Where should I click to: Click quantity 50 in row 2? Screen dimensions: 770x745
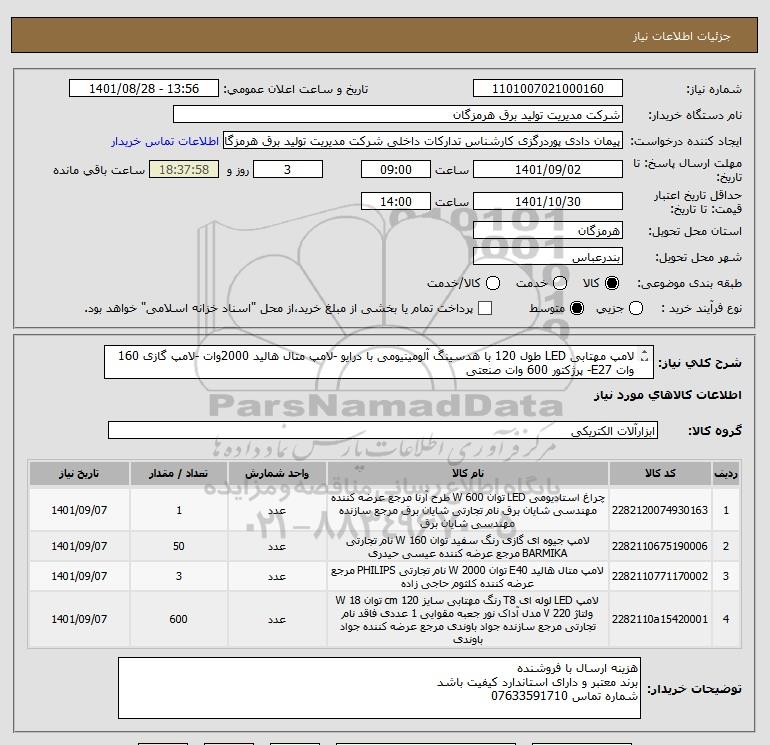pyautogui.click(x=179, y=546)
